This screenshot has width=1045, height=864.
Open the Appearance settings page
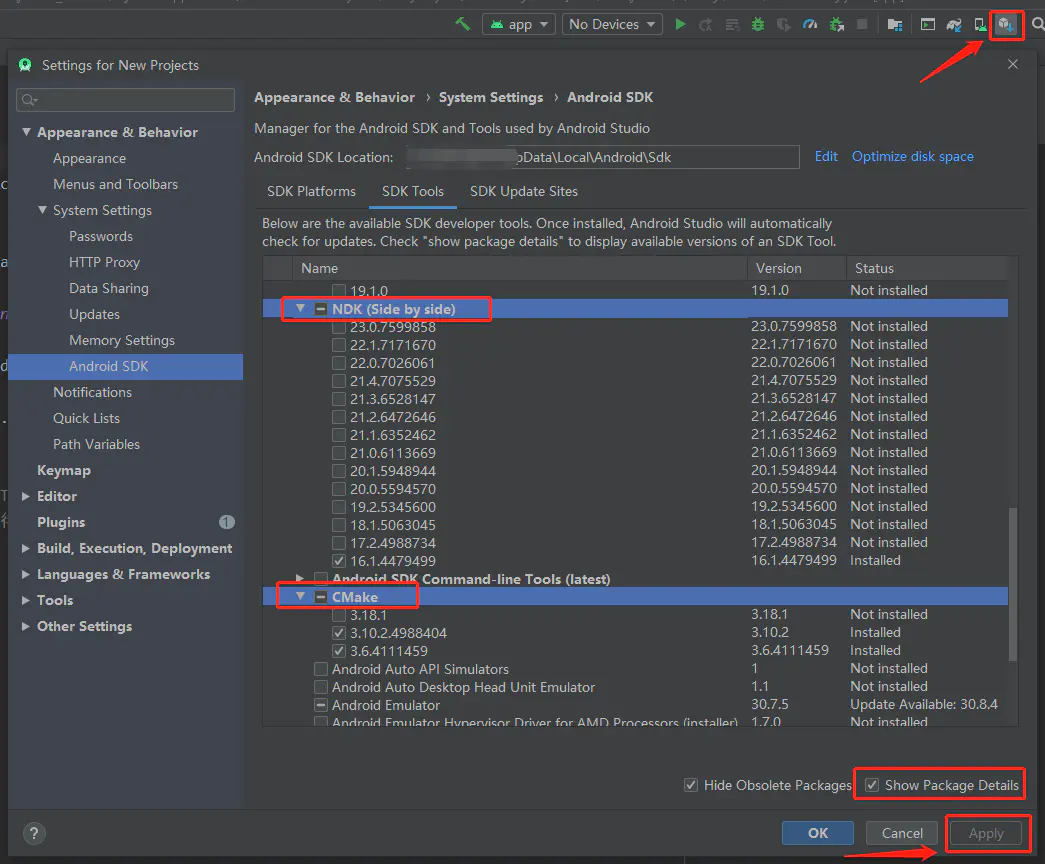89,158
